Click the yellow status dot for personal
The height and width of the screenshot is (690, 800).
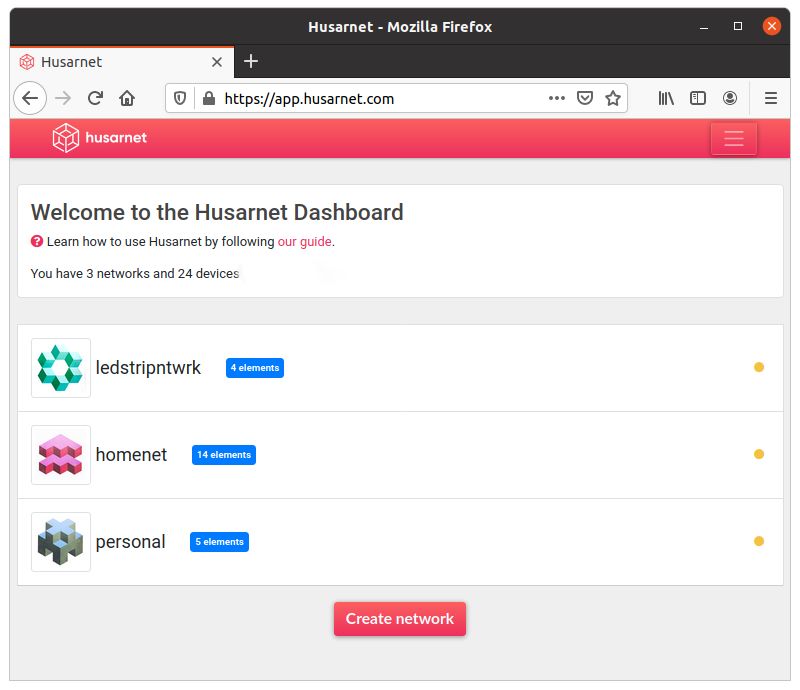pos(759,541)
